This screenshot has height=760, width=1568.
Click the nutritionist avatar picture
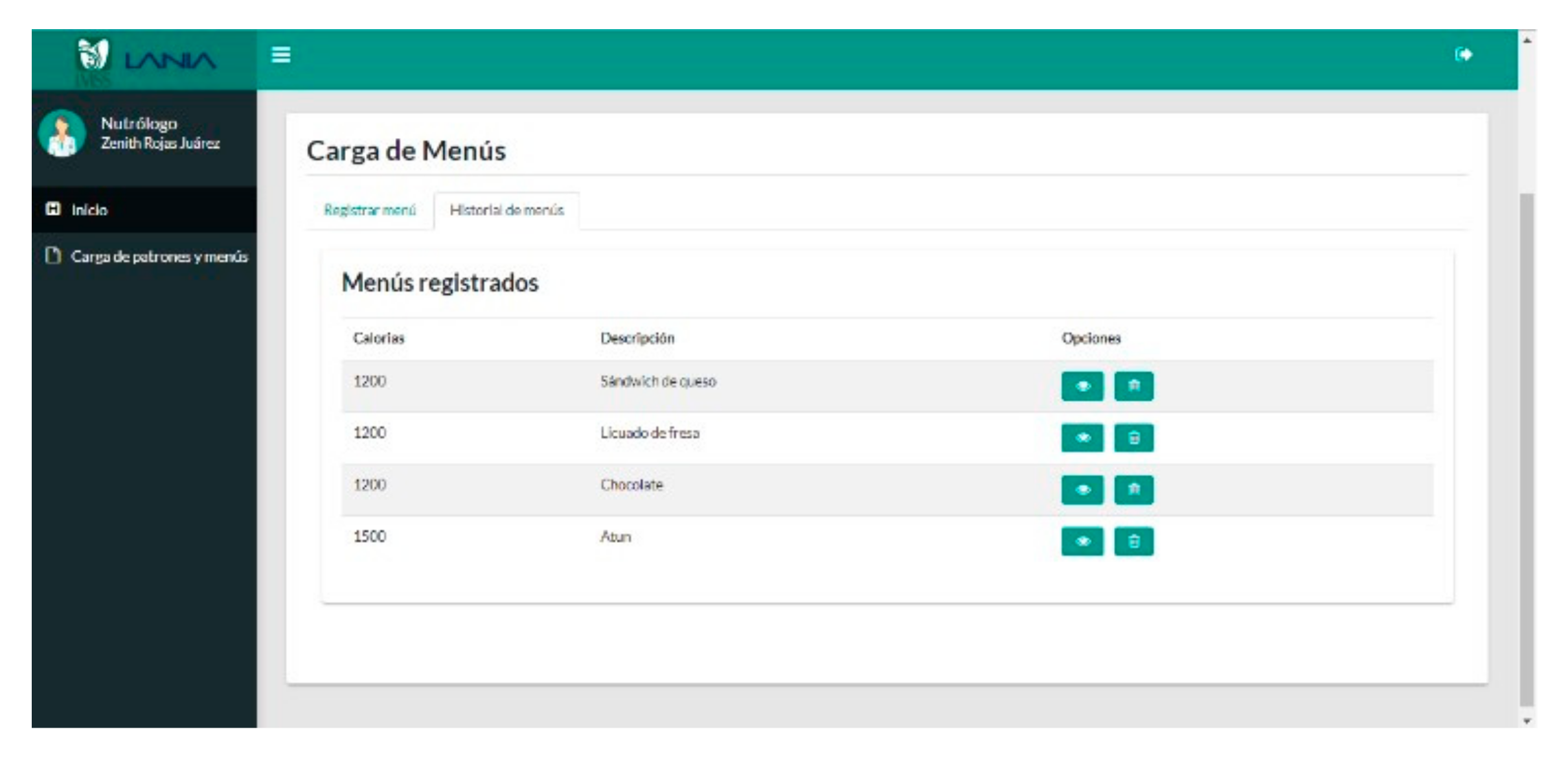tap(62, 134)
